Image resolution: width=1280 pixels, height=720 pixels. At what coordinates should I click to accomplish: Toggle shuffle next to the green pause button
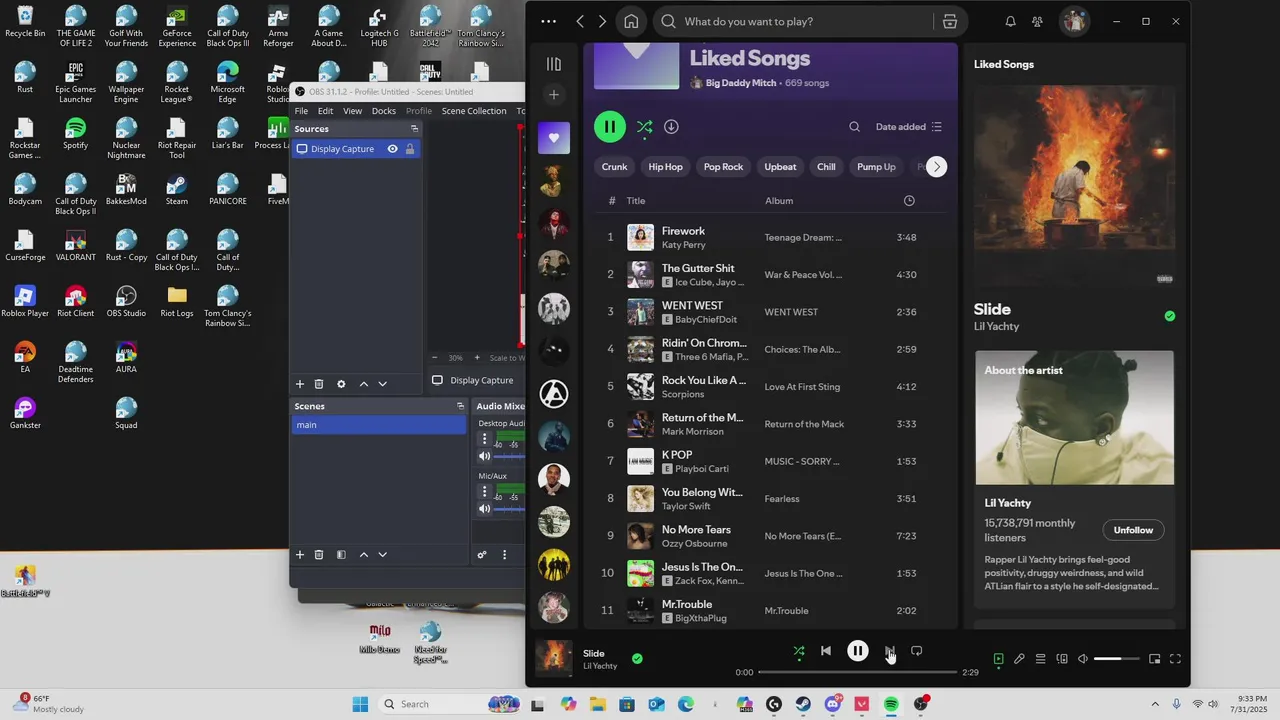(x=644, y=127)
